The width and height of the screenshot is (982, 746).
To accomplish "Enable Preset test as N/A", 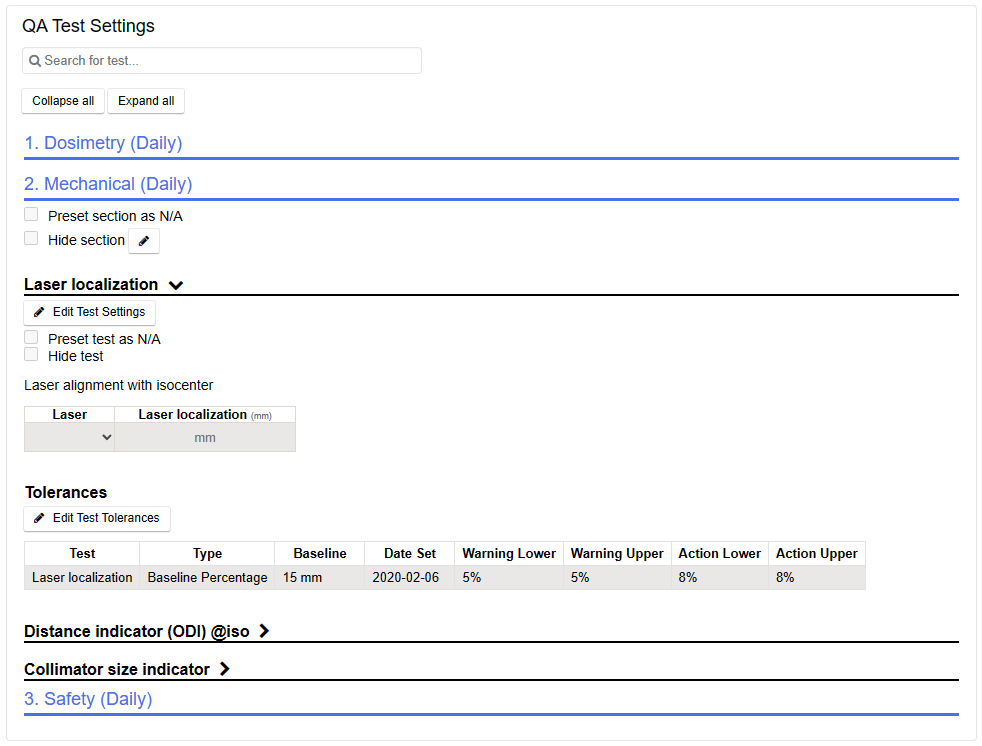I will pos(30,336).
